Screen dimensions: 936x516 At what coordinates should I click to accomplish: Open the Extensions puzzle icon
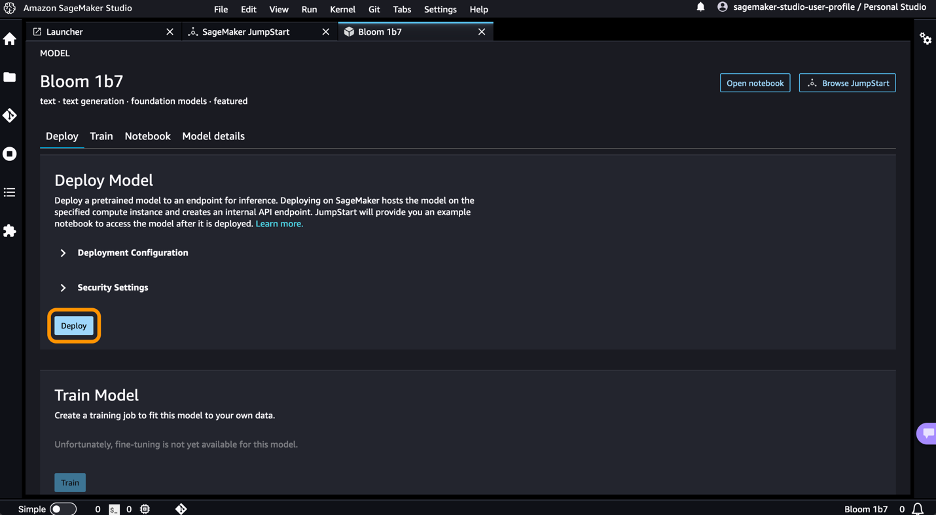tap(10, 231)
